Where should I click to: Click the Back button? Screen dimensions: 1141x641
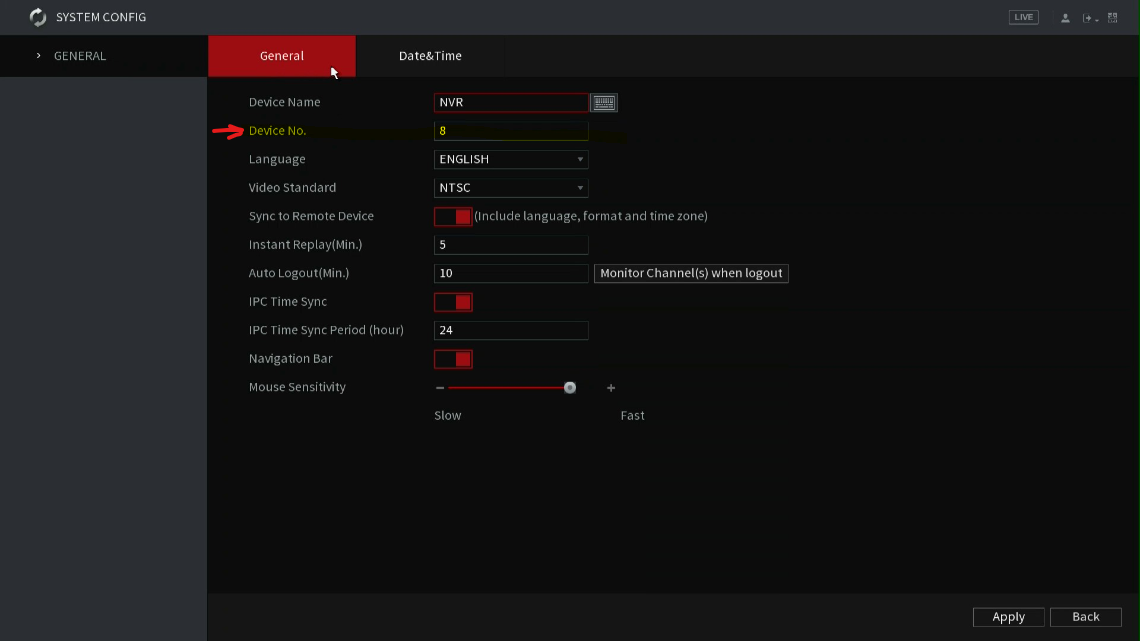click(1086, 616)
